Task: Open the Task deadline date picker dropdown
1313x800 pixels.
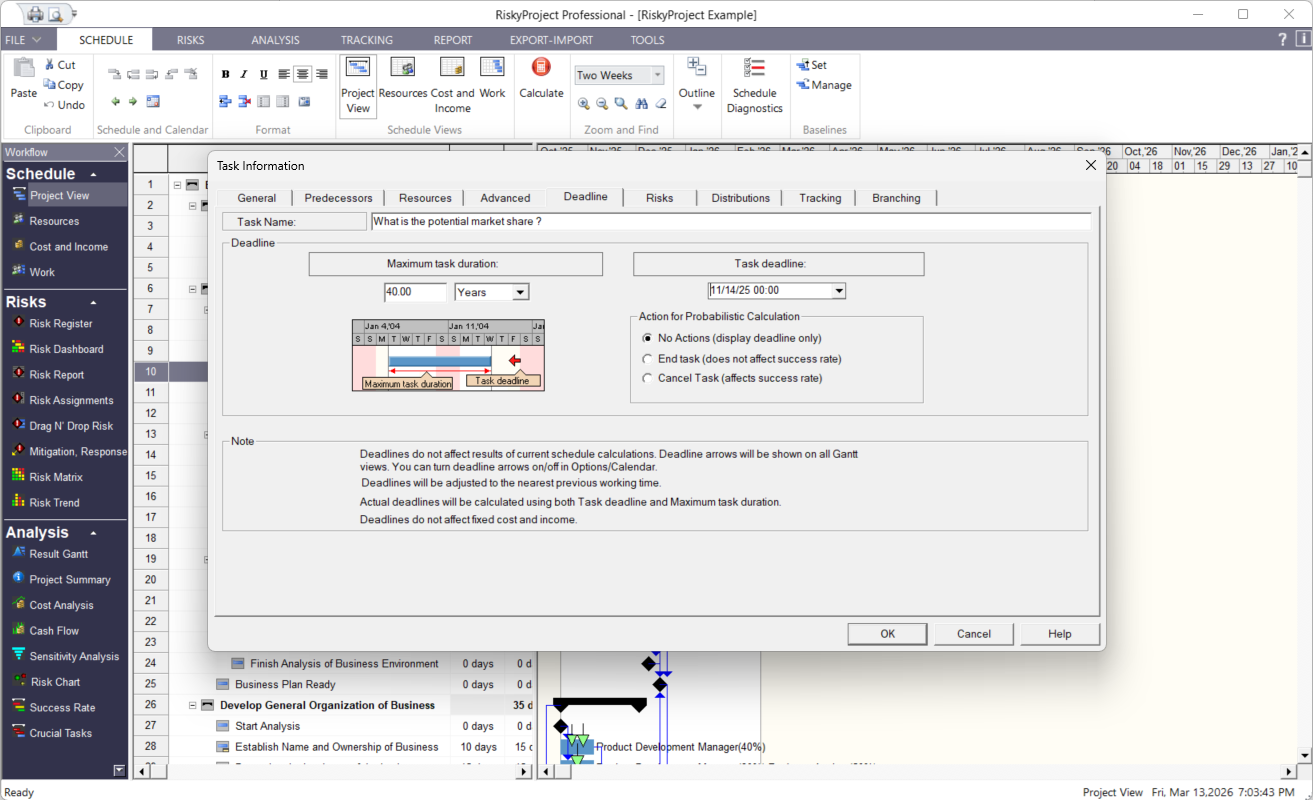Action: click(x=837, y=290)
